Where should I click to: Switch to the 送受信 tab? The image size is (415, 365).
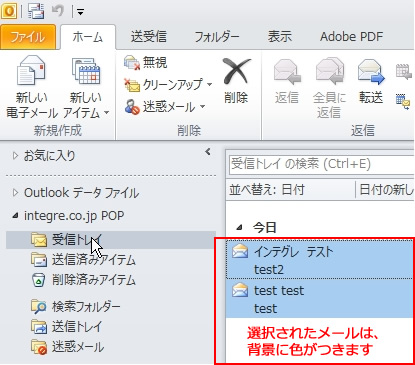click(149, 37)
